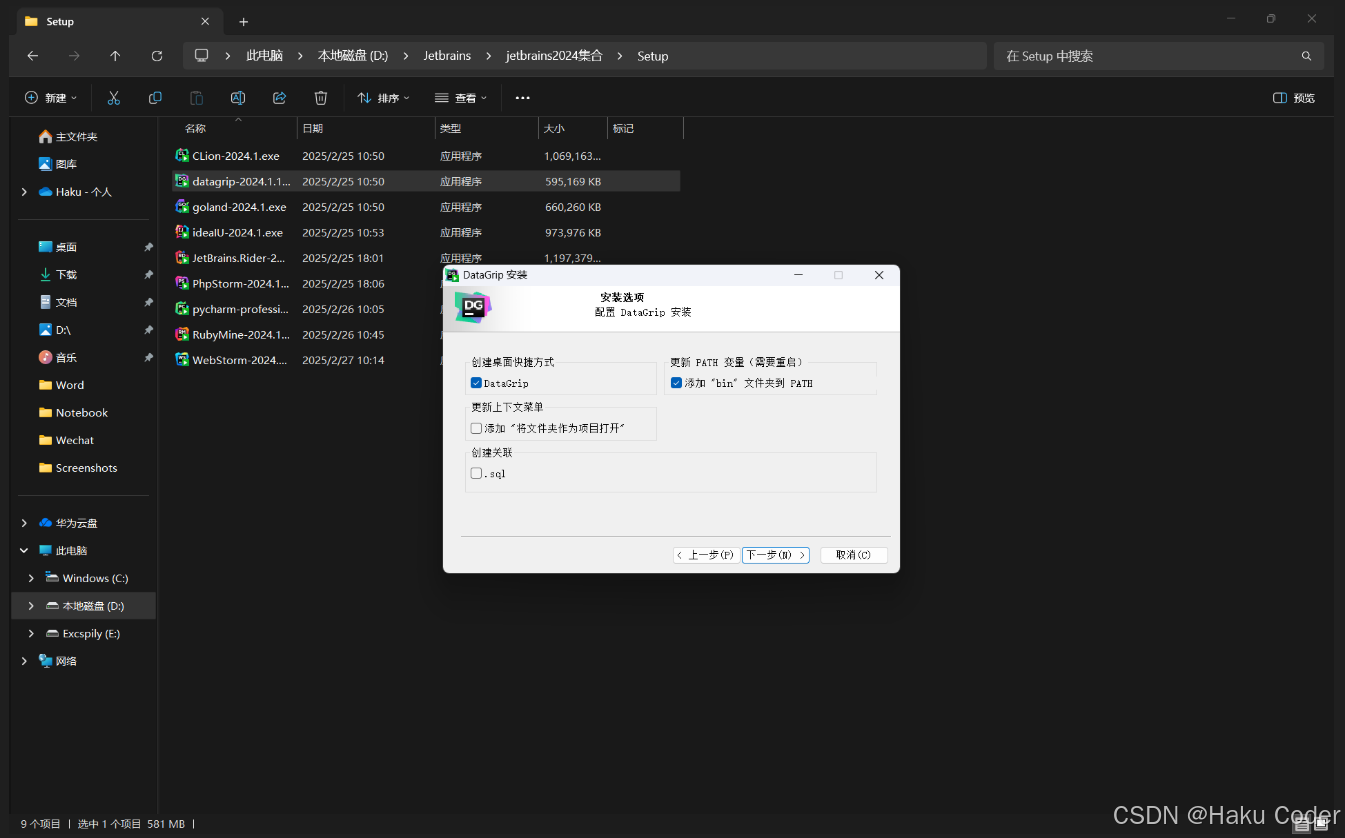1345x838 pixels.
Task: Check the .sql association checkbox
Action: (476, 473)
